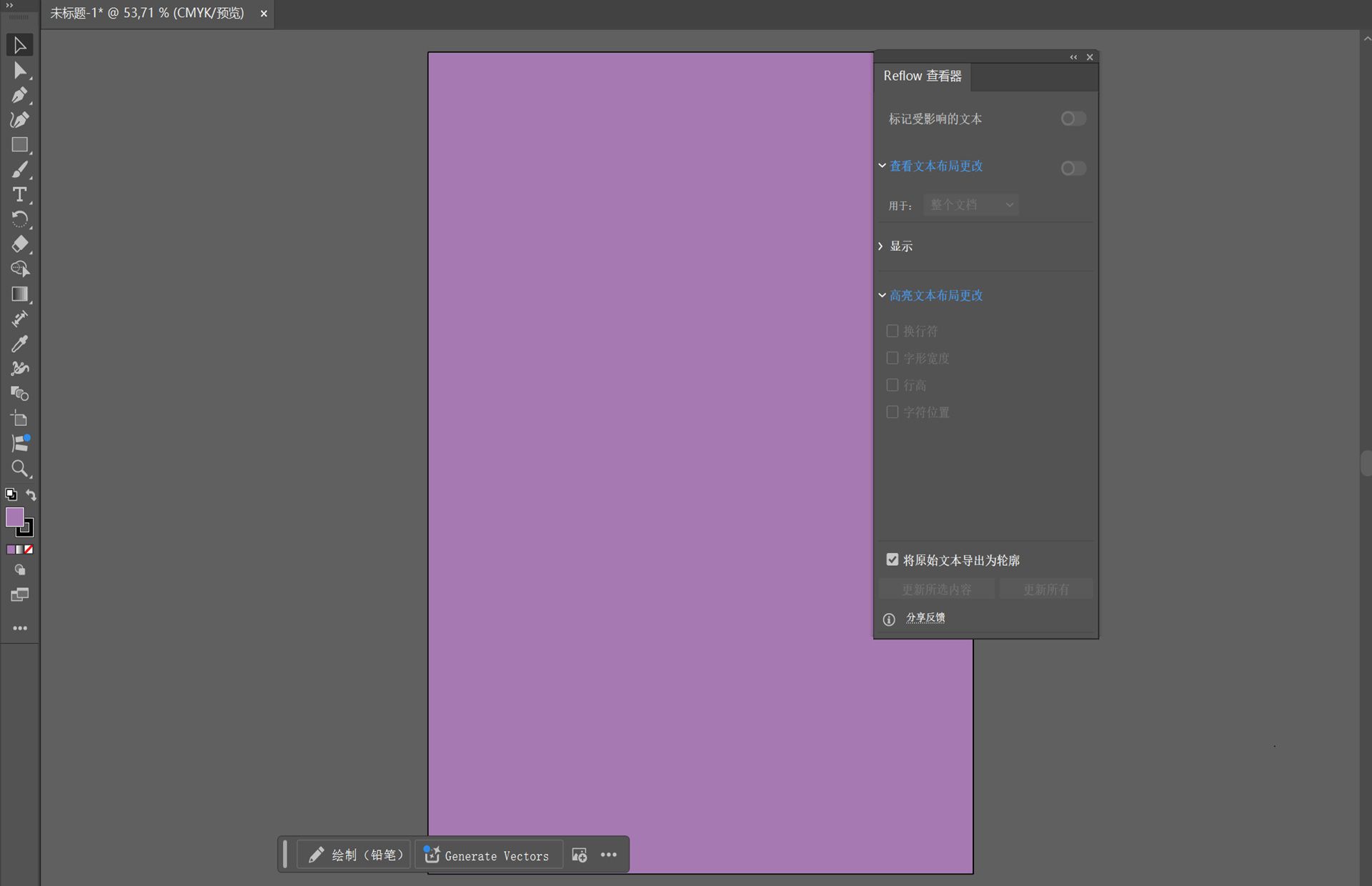Turn on the 查看文本布局更改 switch
The height and width of the screenshot is (886, 1372).
tap(1072, 168)
